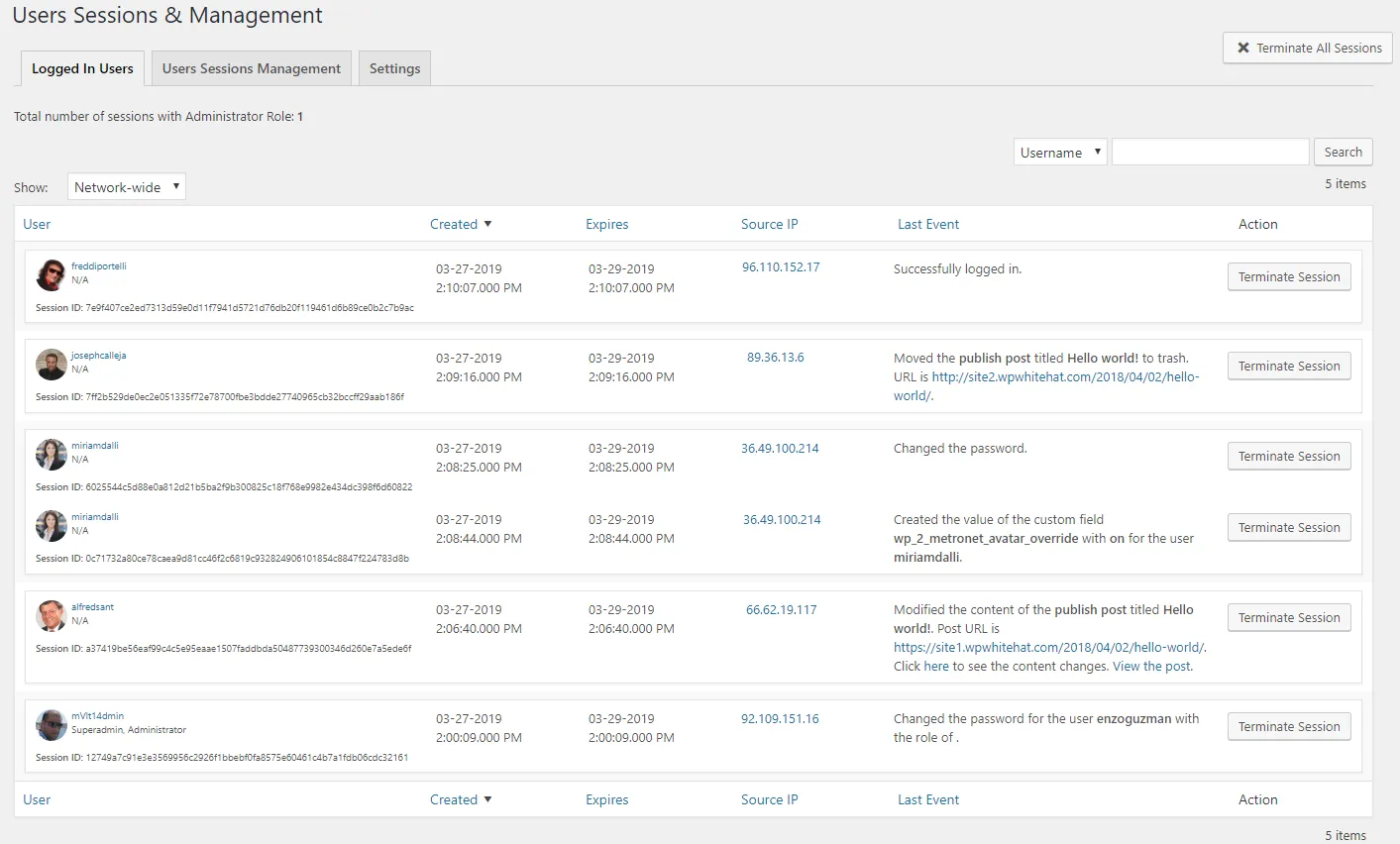Terminate the session for mVlt14admin
Viewport: 1400px width, 844px height.
coord(1288,727)
